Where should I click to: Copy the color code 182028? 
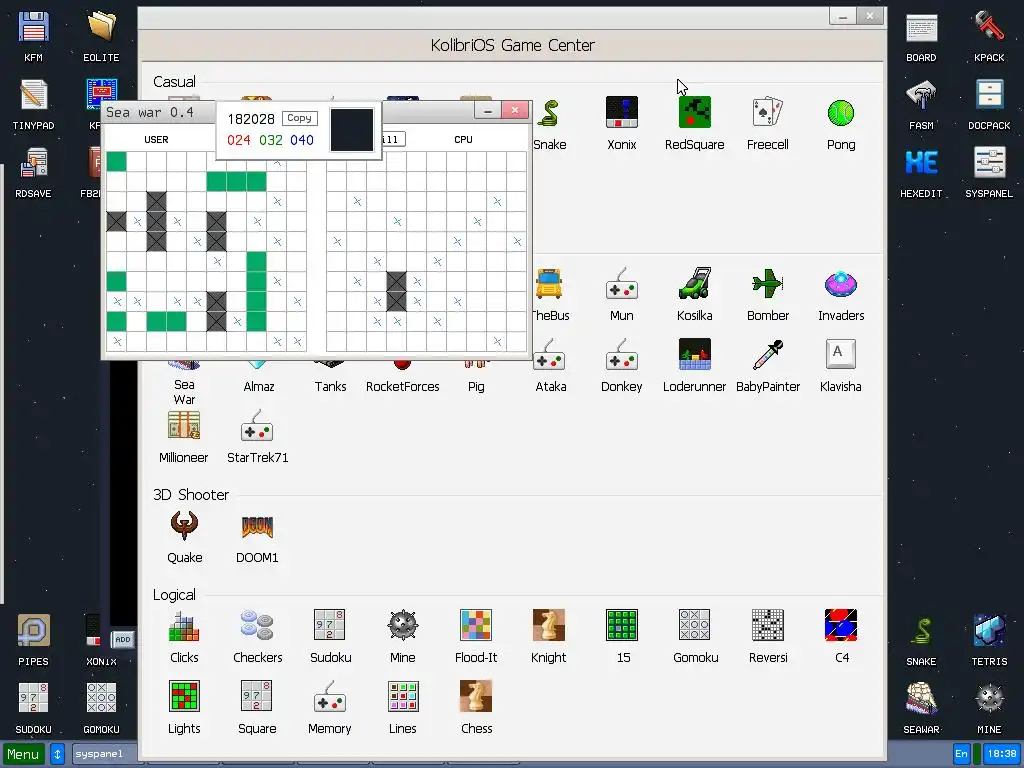(x=299, y=118)
